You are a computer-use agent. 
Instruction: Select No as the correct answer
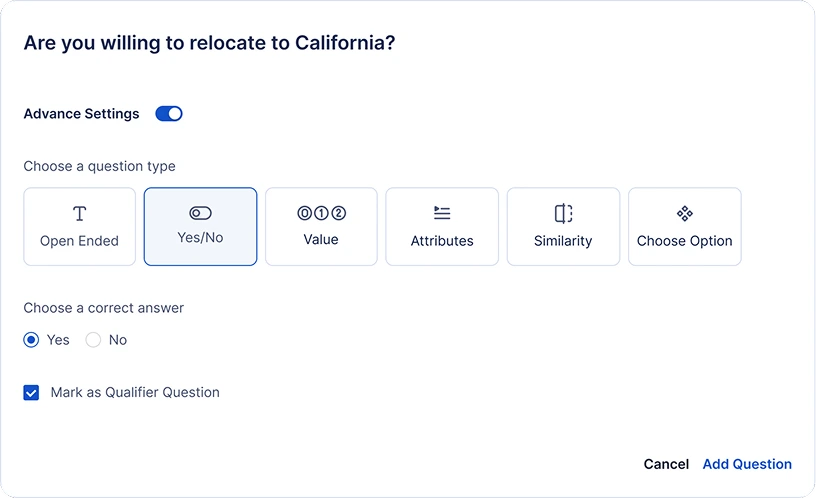(x=93, y=340)
